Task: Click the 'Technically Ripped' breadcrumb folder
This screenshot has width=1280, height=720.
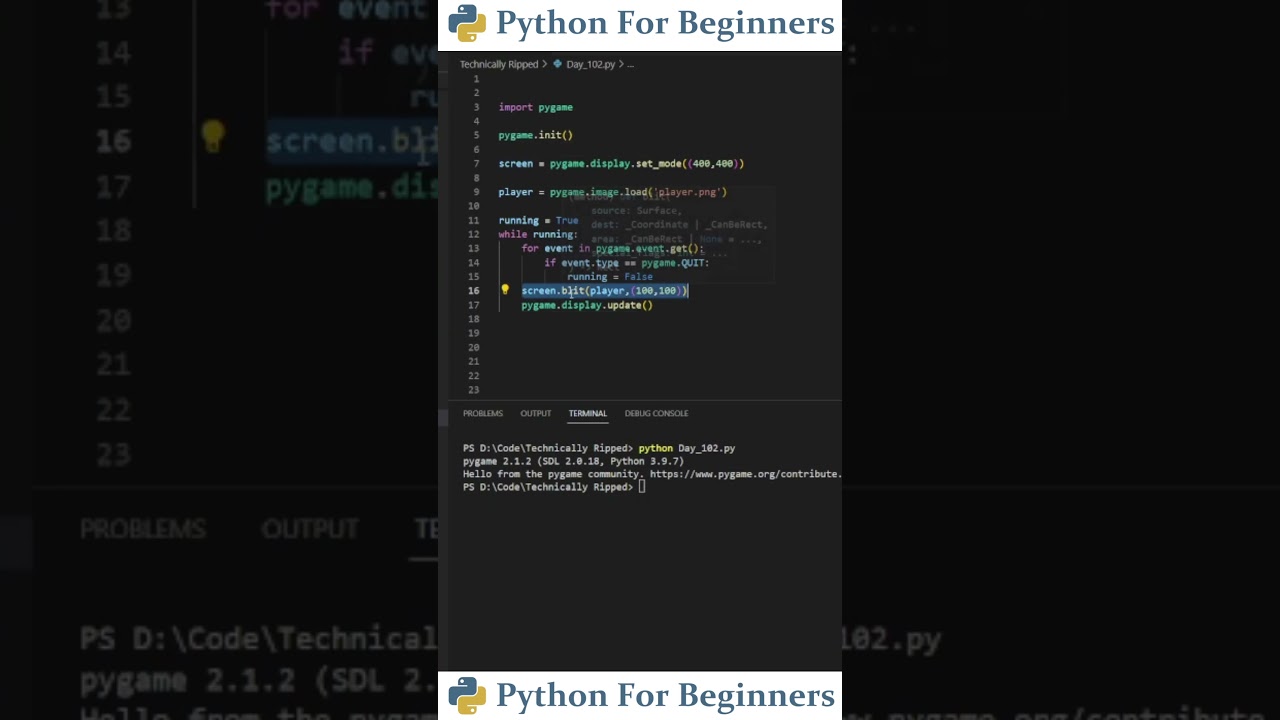Action: (498, 64)
